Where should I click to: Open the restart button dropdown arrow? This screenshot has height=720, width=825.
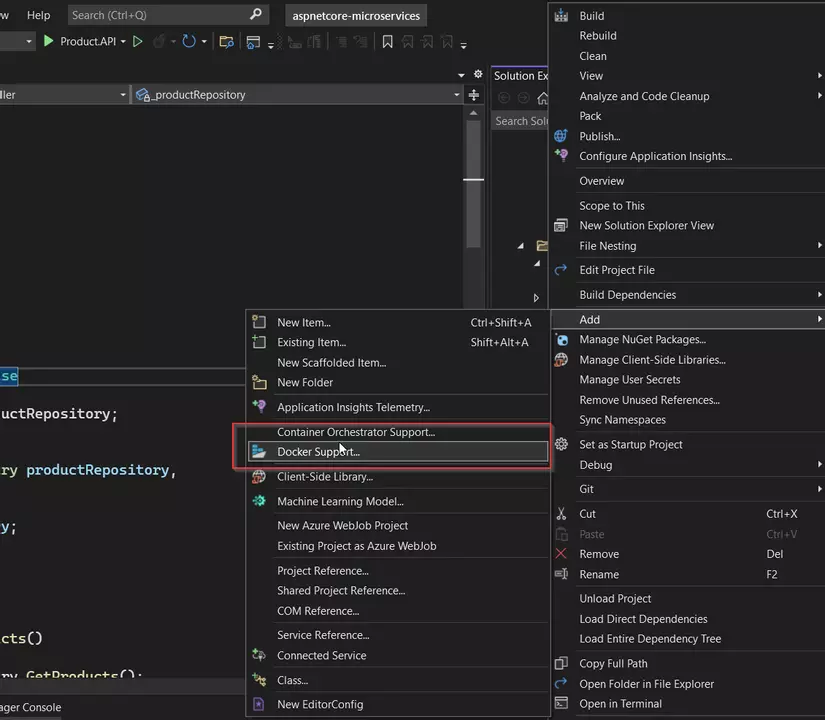tap(204, 42)
